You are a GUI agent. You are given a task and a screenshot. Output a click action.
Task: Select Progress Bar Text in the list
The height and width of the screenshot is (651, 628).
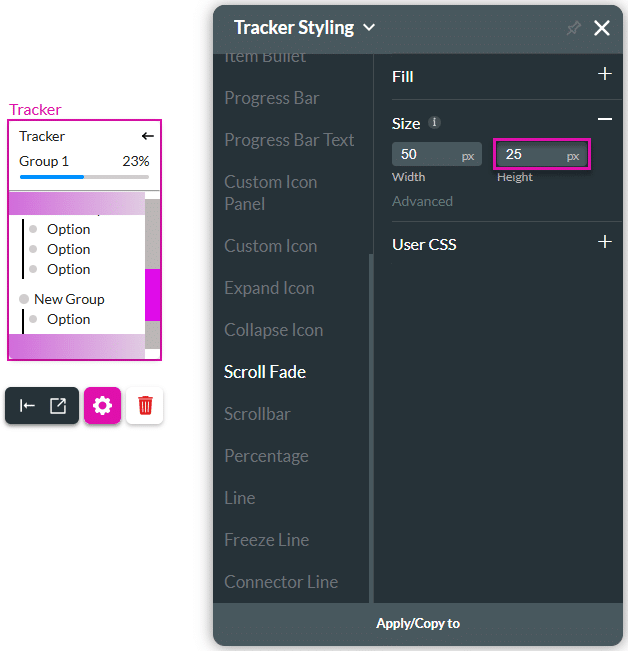[289, 140]
